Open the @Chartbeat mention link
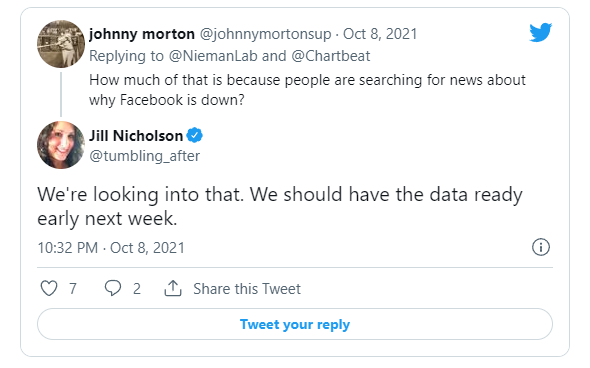This screenshot has height=368, width=590. click(x=331, y=56)
